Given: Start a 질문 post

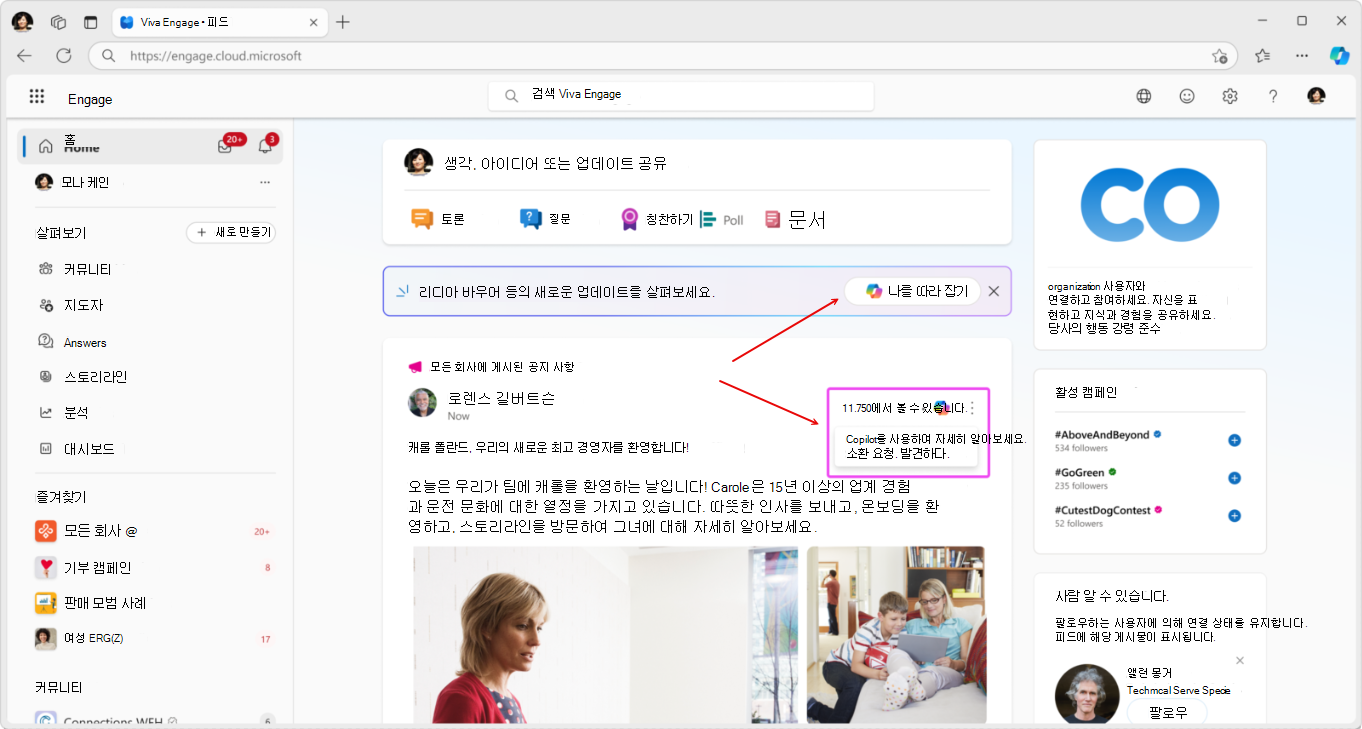Looking at the screenshot, I should [x=545, y=219].
